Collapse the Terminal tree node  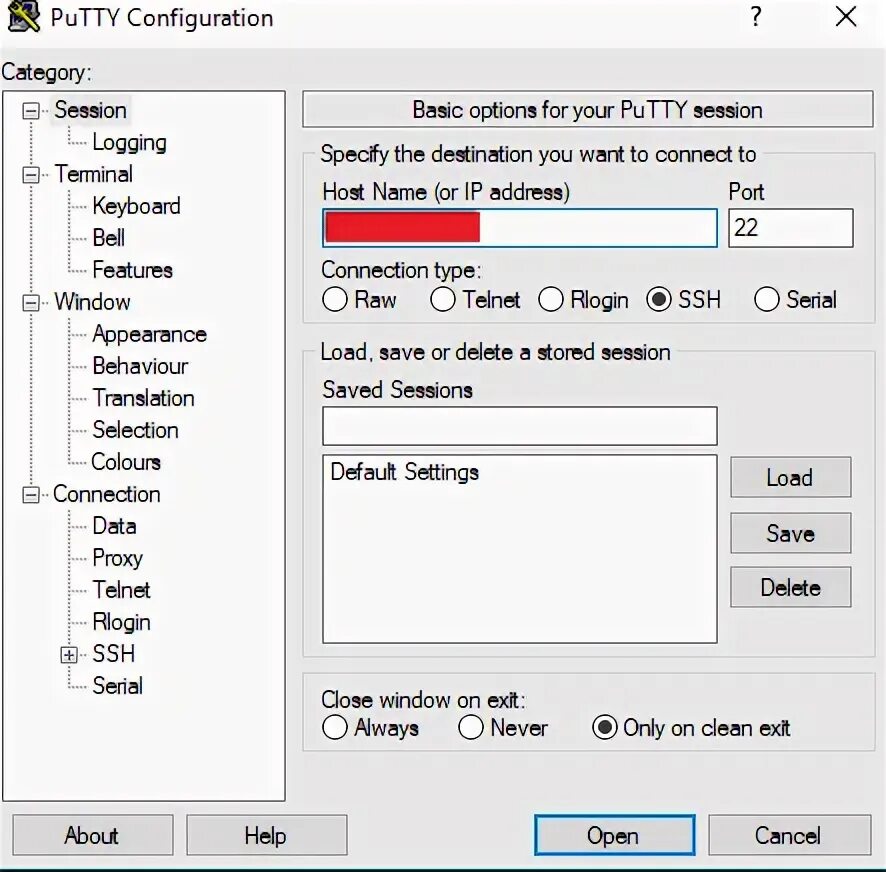(x=31, y=175)
